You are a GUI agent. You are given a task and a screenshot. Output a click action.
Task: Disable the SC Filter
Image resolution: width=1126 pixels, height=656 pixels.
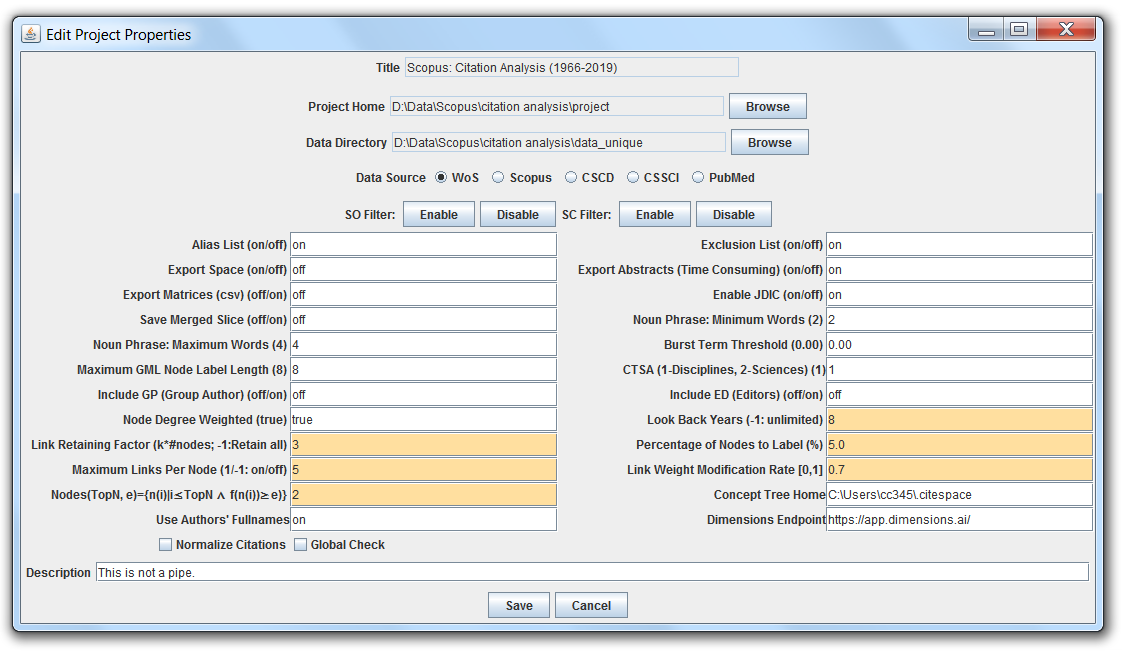(734, 214)
